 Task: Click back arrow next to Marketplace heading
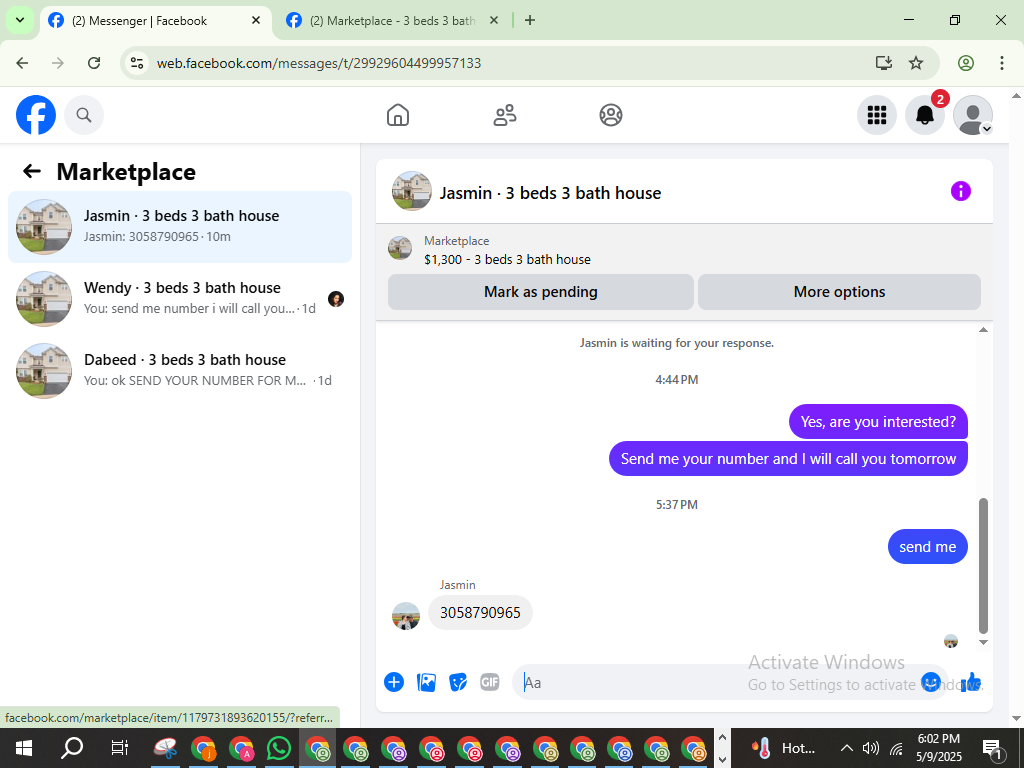[32, 171]
